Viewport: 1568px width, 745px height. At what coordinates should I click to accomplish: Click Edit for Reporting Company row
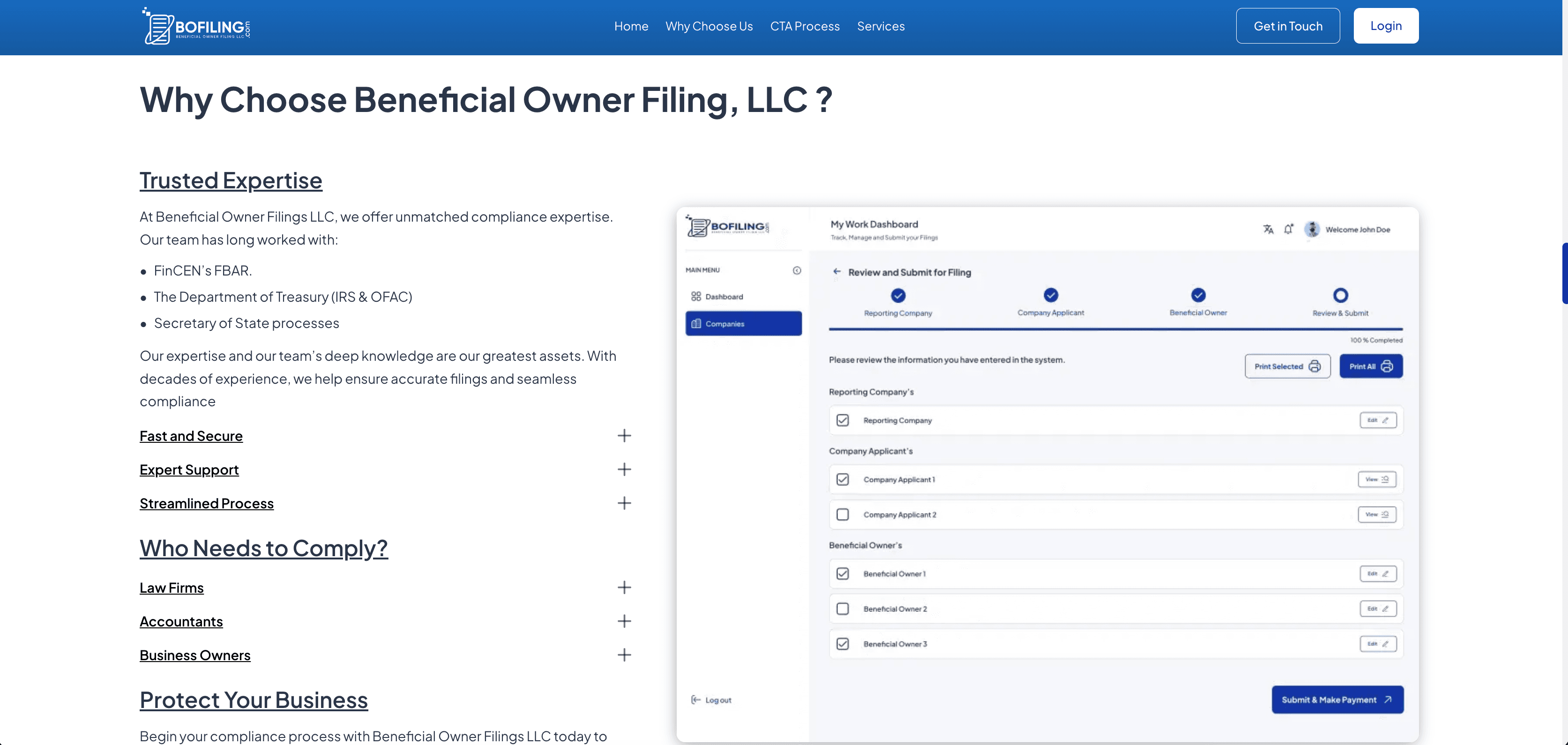point(1378,420)
